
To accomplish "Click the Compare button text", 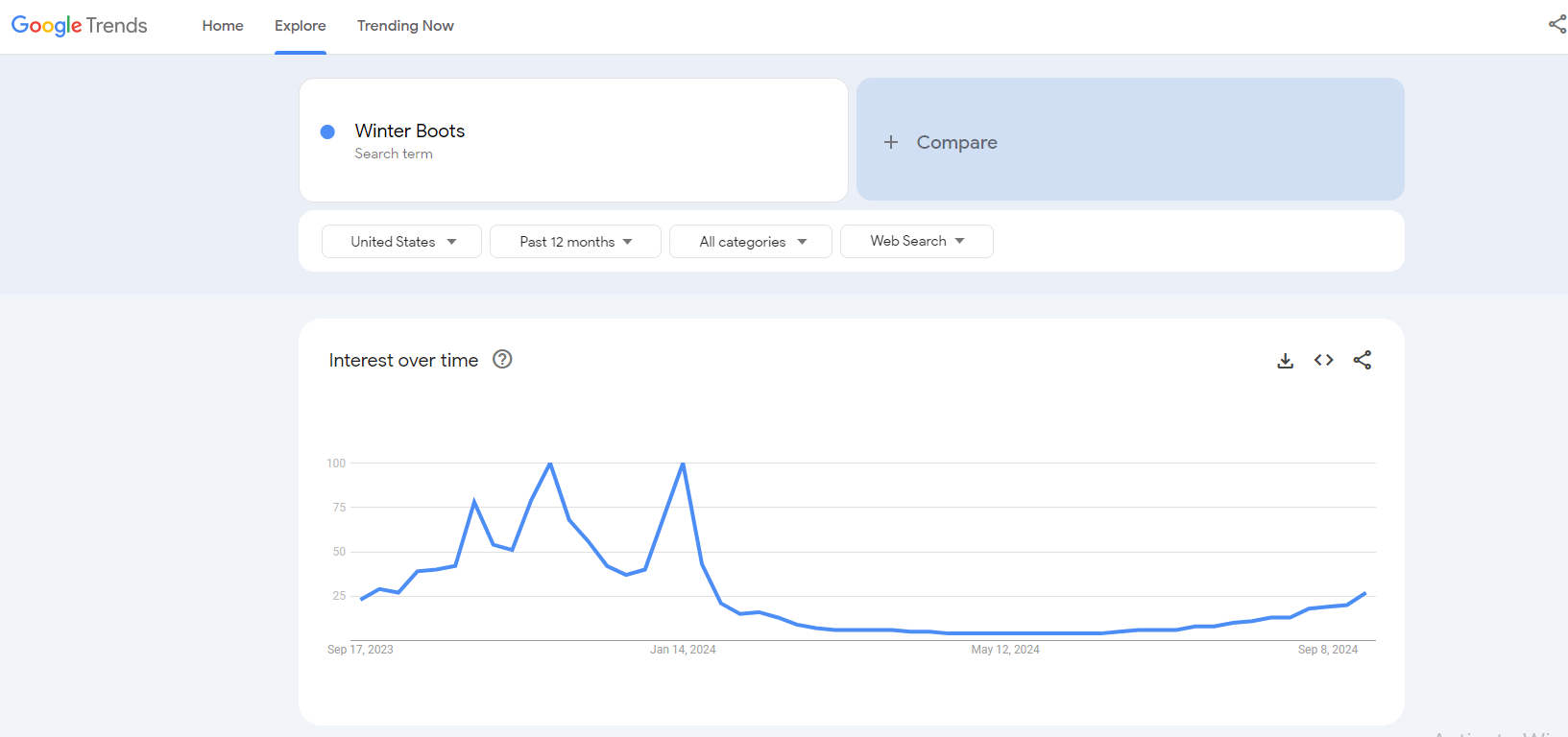I will [956, 142].
